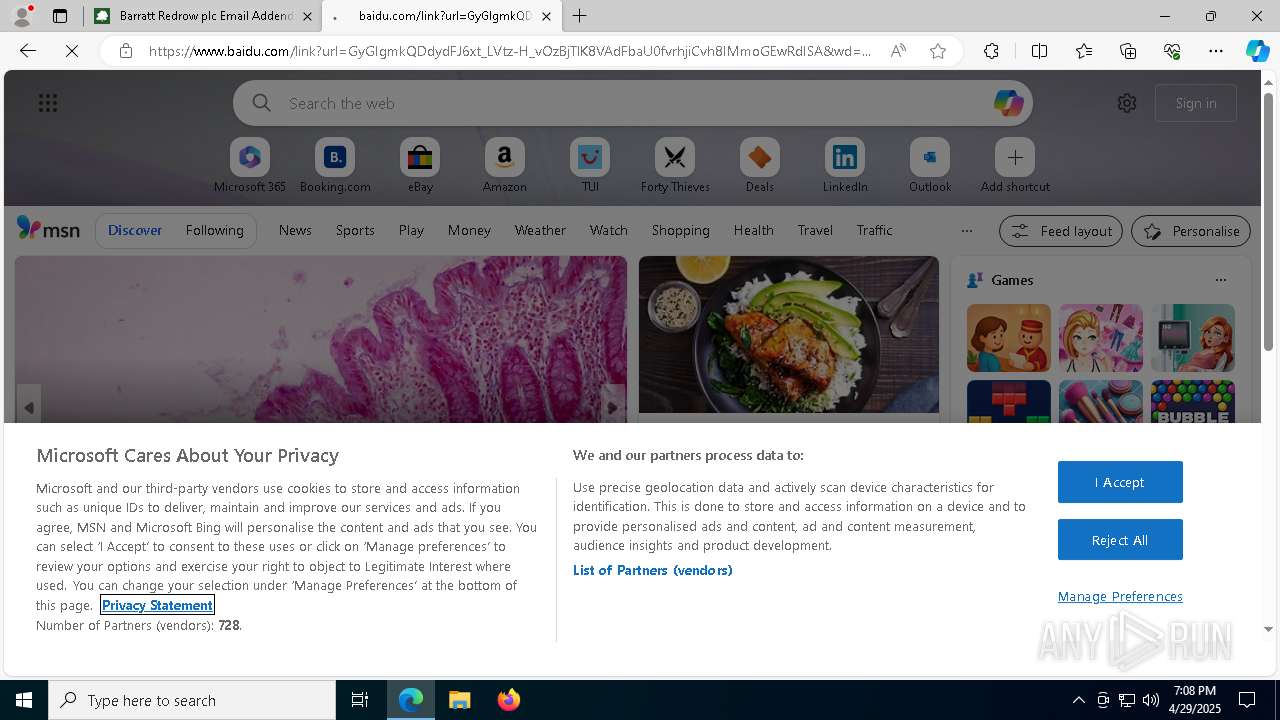Open the Weather menu item
1280x720 pixels.
(x=540, y=230)
